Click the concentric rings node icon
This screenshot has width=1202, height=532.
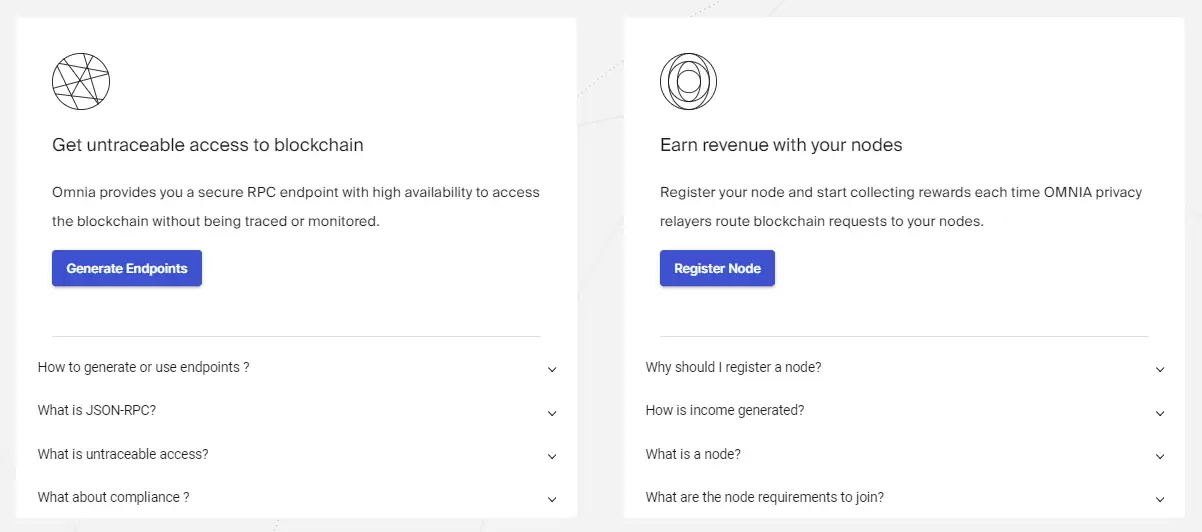[x=688, y=81]
